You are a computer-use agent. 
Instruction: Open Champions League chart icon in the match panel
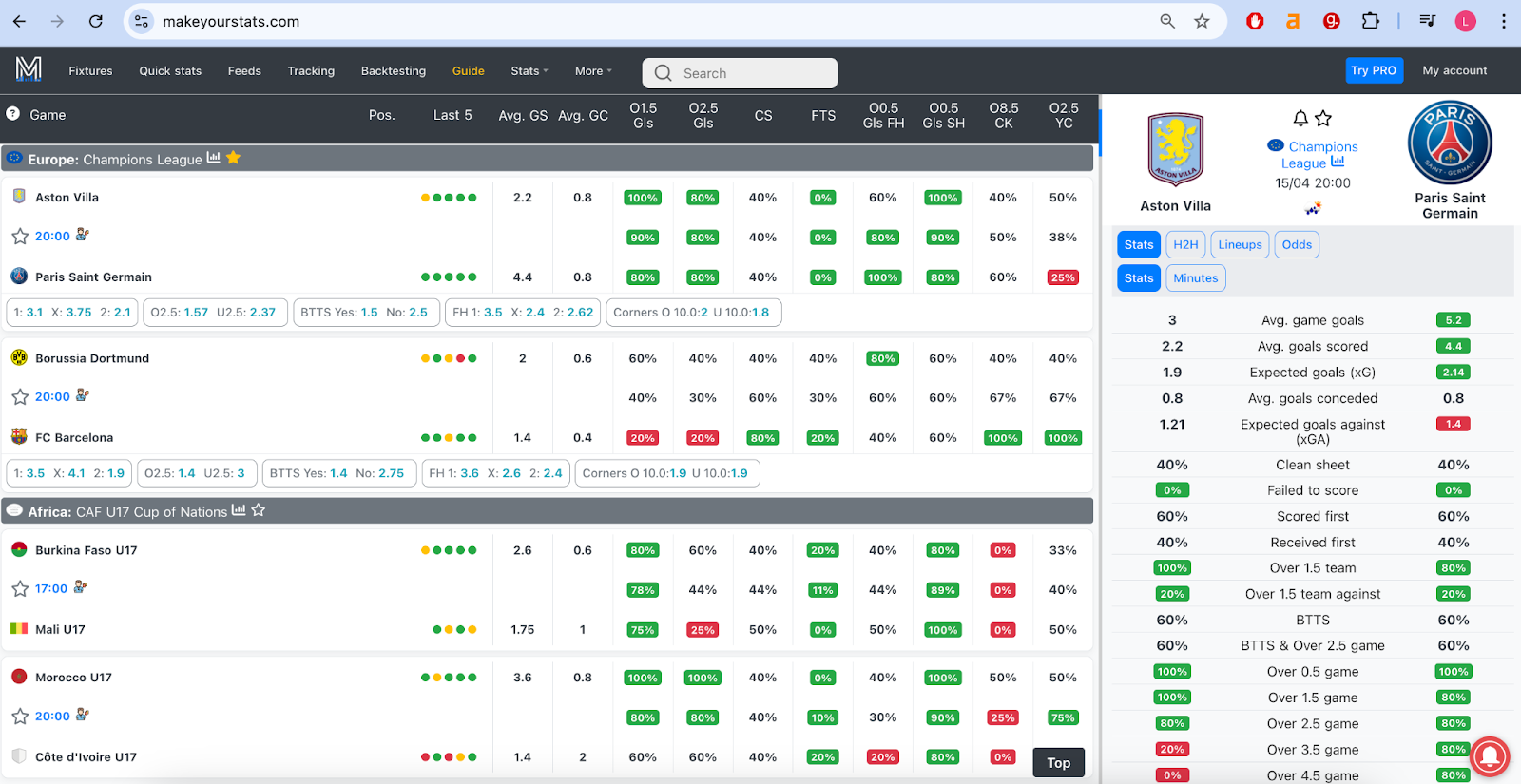tap(1338, 163)
